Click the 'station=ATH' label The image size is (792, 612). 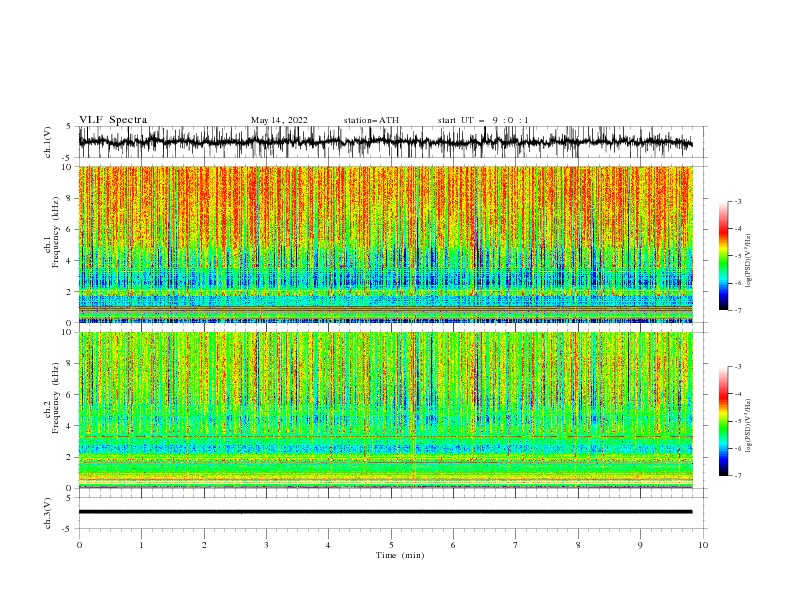[371, 120]
